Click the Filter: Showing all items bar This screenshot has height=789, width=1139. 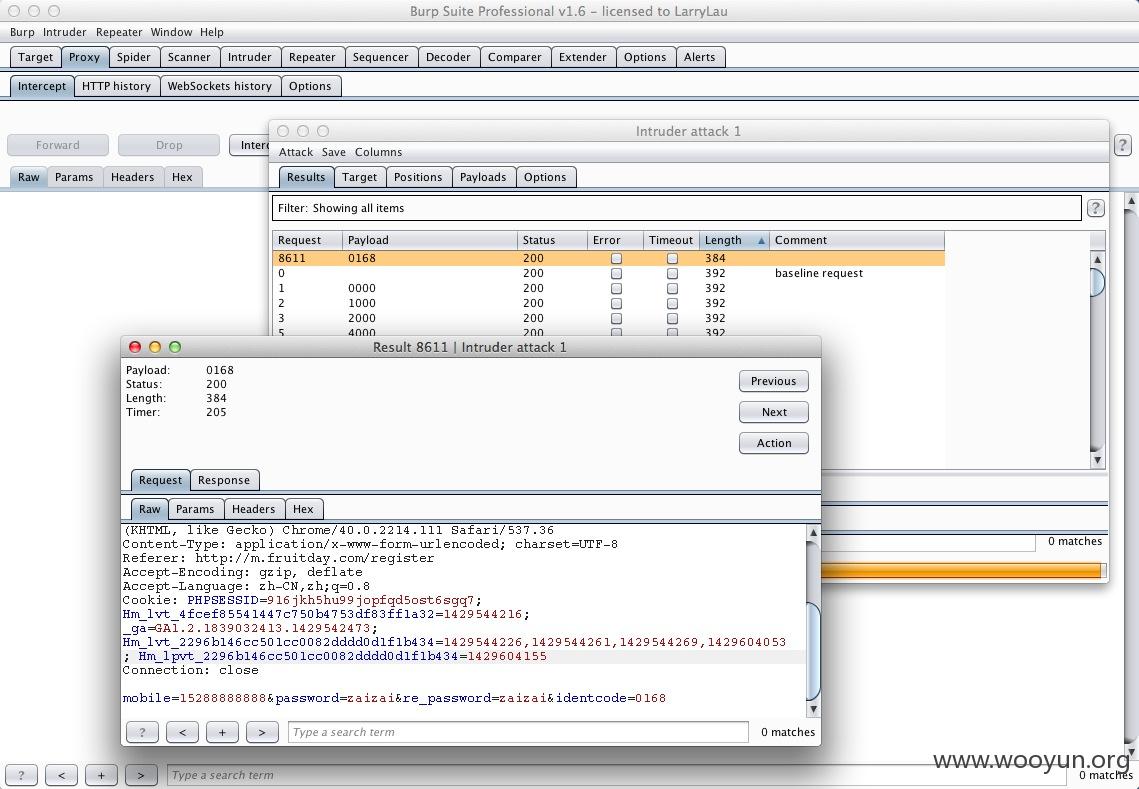pyautogui.click(x=676, y=208)
